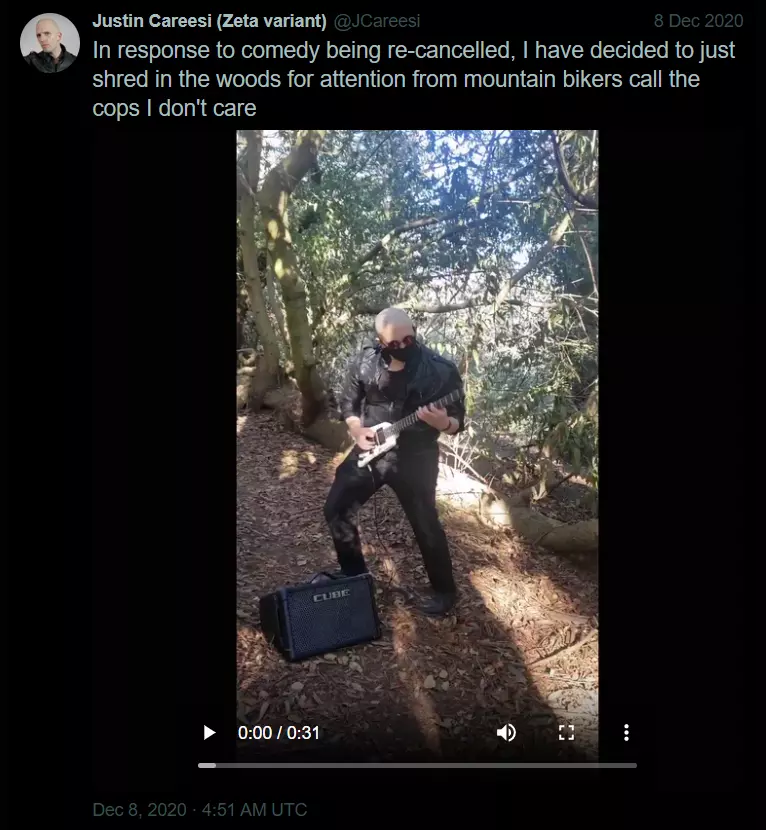Image resolution: width=766 pixels, height=830 pixels.
Task: Open the @JCareesi handle link
Action: [377, 21]
